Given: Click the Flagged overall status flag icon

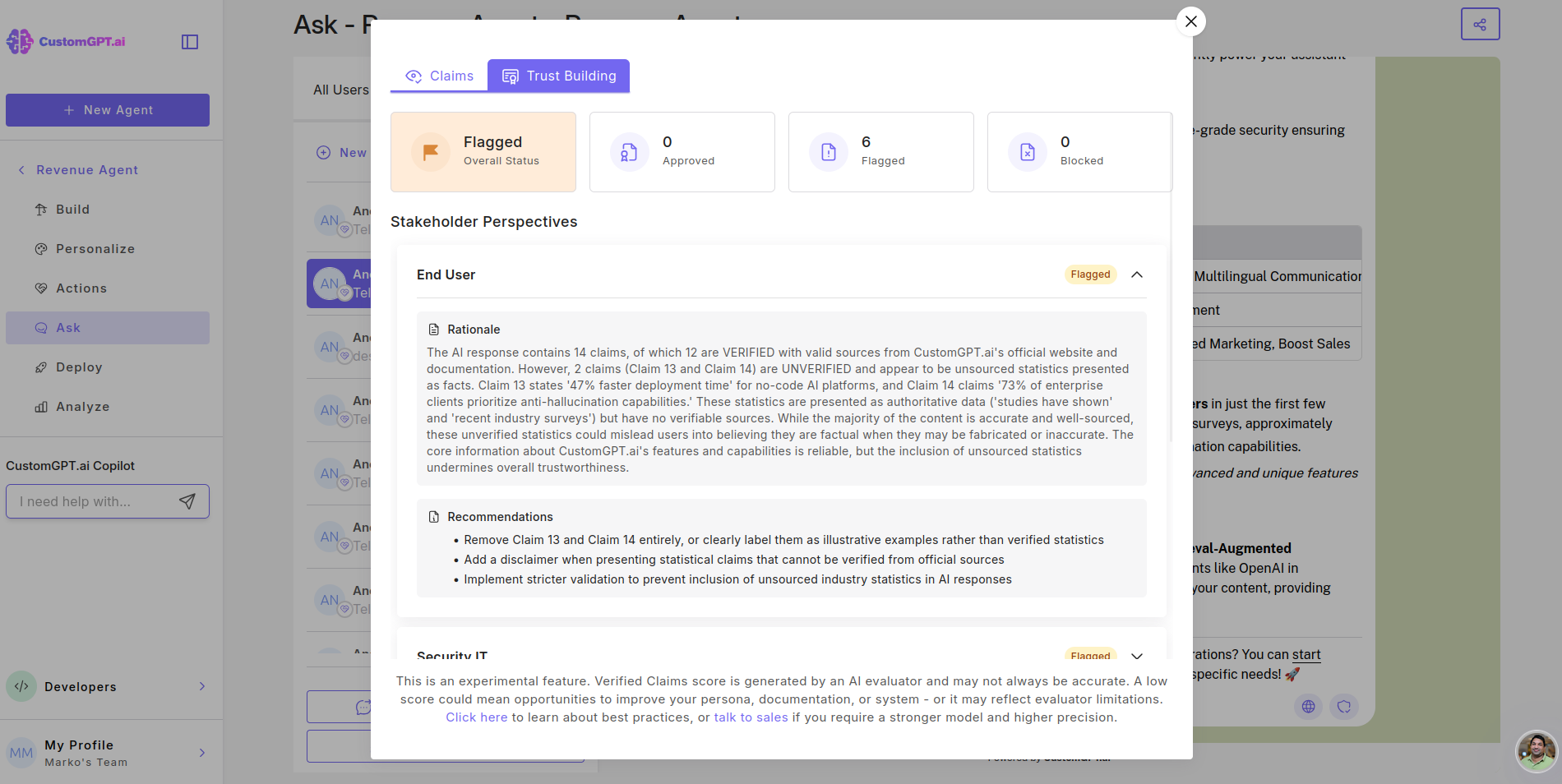Looking at the screenshot, I should 431,152.
